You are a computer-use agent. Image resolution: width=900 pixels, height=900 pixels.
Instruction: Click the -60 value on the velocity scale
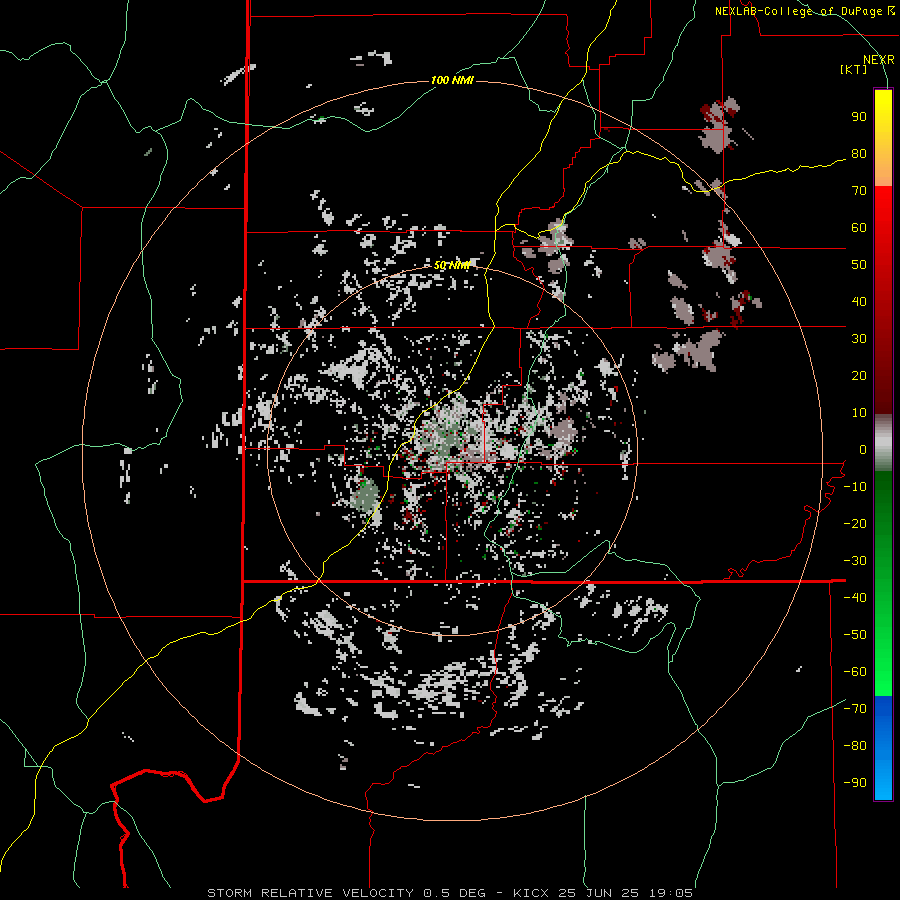click(x=855, y=672)
